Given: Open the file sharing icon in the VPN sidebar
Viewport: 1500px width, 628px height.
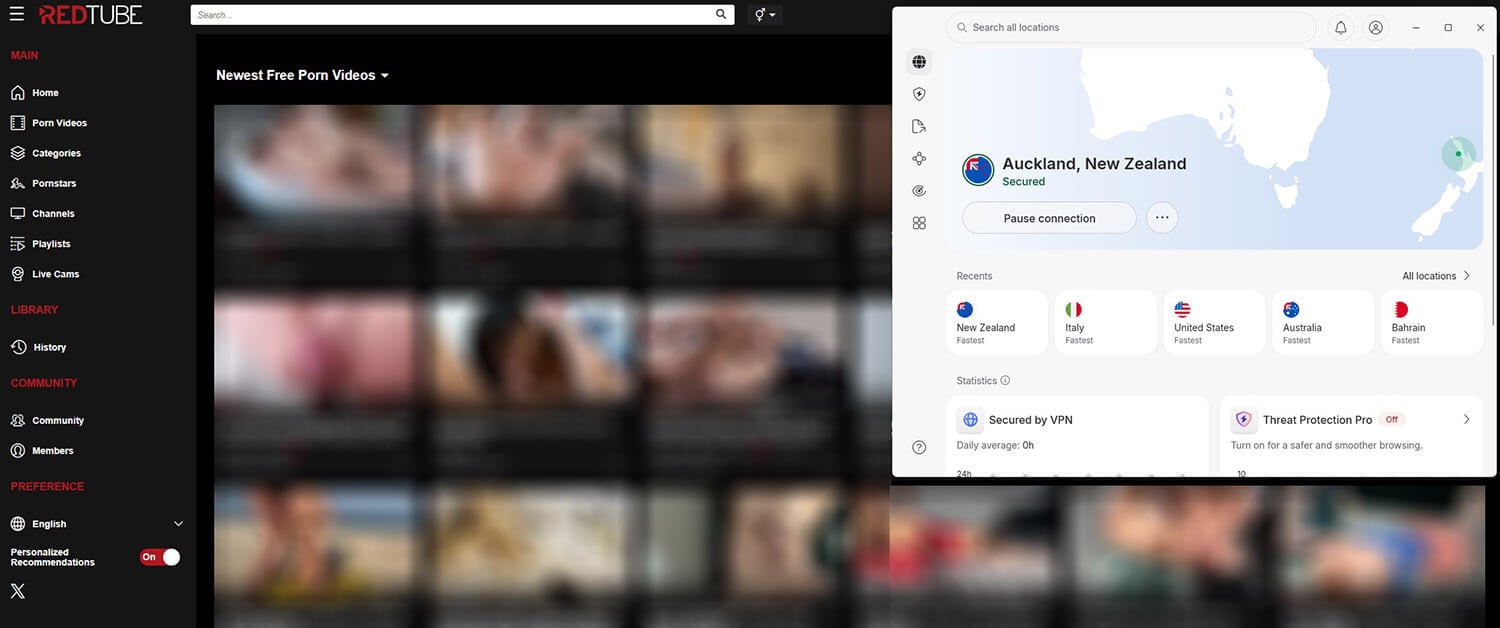Looking at the screenshot, I should tap(919, 126).
